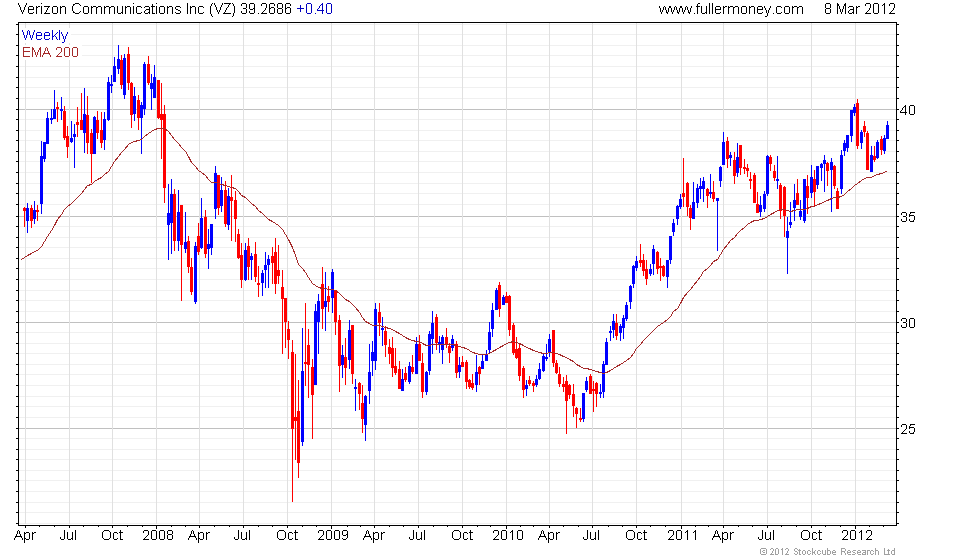The width and height of the screenshot is (980, 560).
Task: Click the y-axis label 30
Action: [x=908, y=323]
